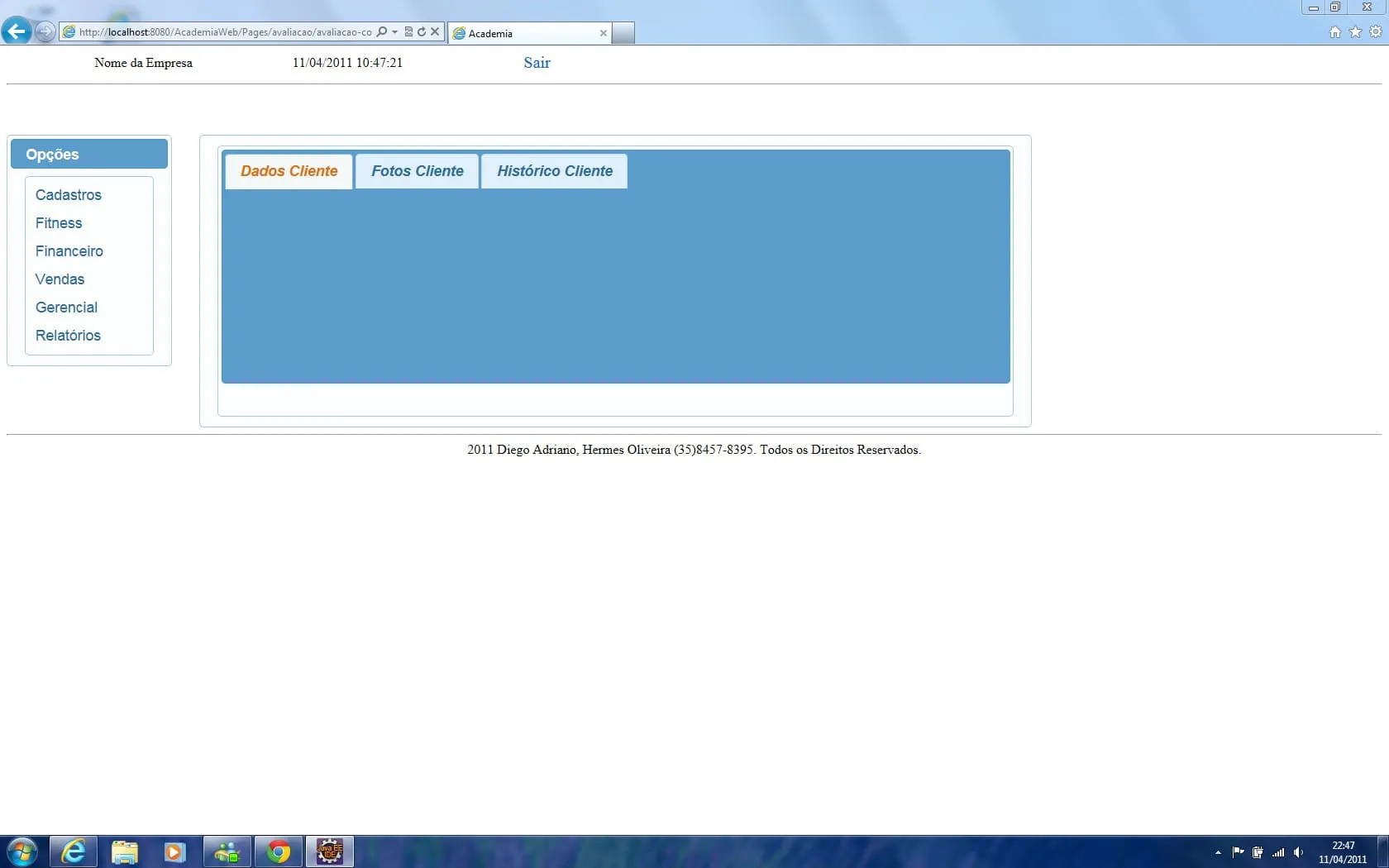Restore down the browser window
The width and height of the screenshot is (1389, 868).
(1335, 7)
